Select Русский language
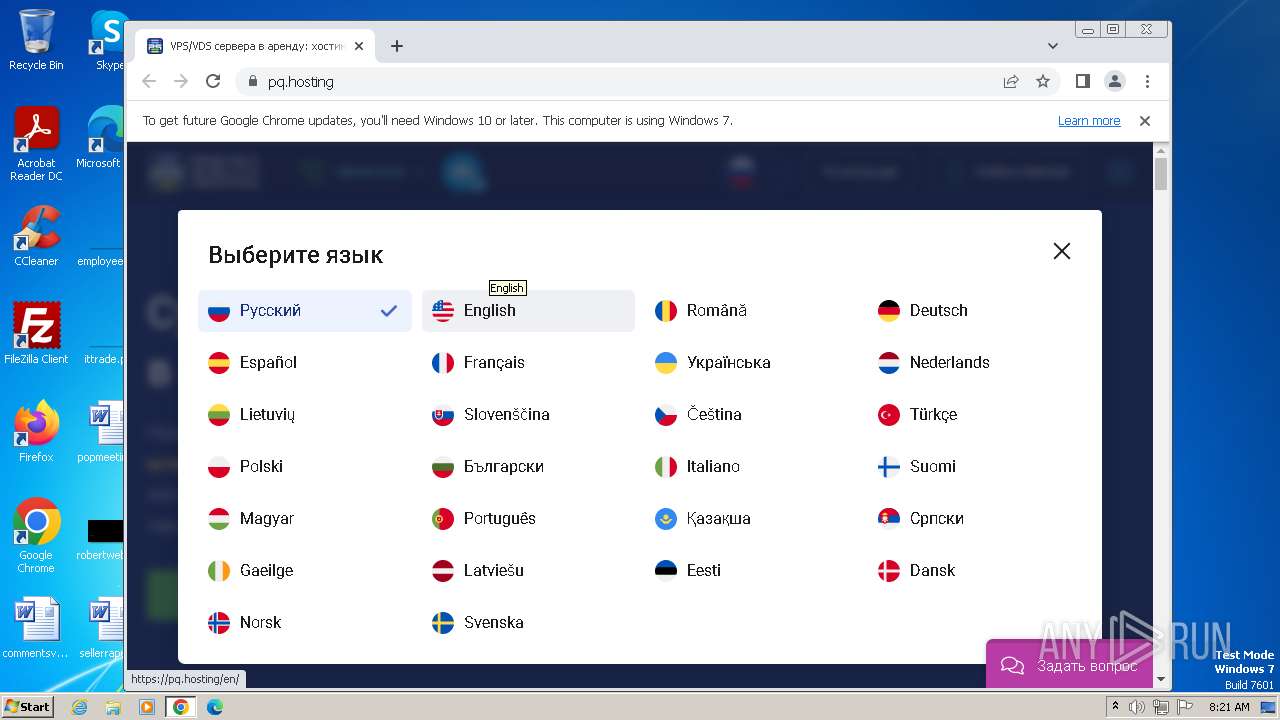The height and width of the screenshot is (720, 1280). click(305, 311)
